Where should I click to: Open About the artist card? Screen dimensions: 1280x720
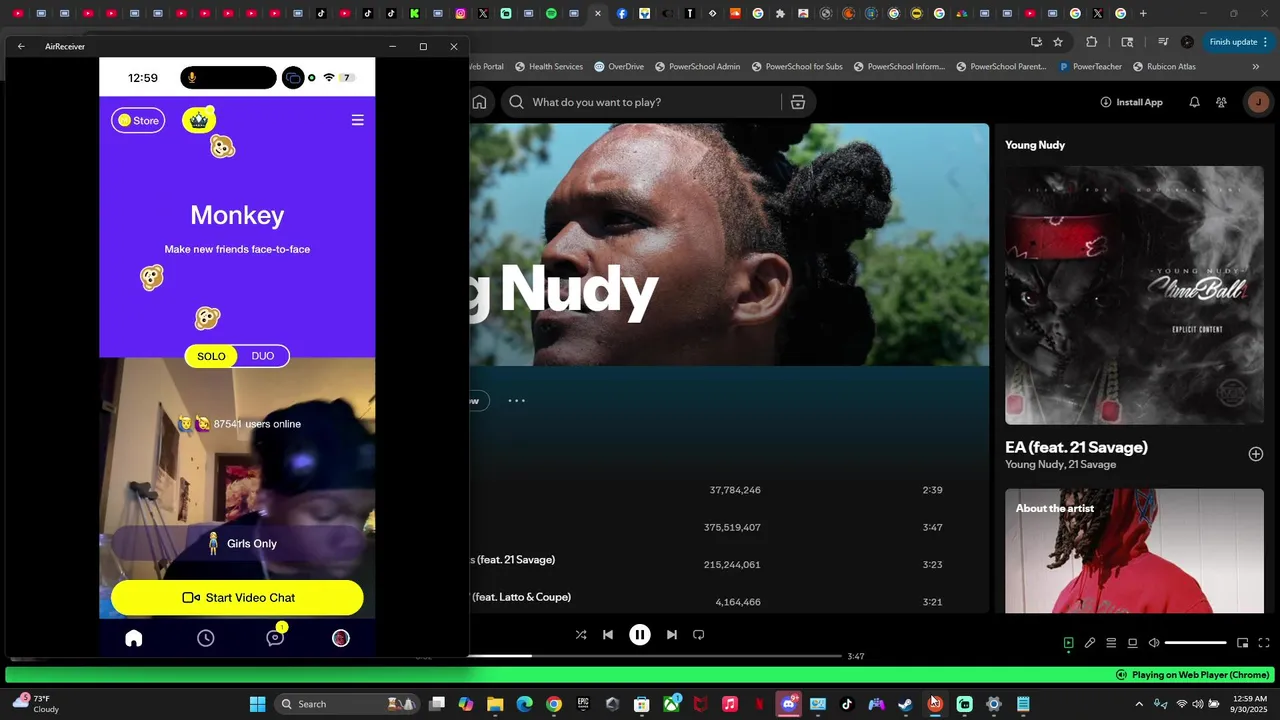[x=1134, y=550]
